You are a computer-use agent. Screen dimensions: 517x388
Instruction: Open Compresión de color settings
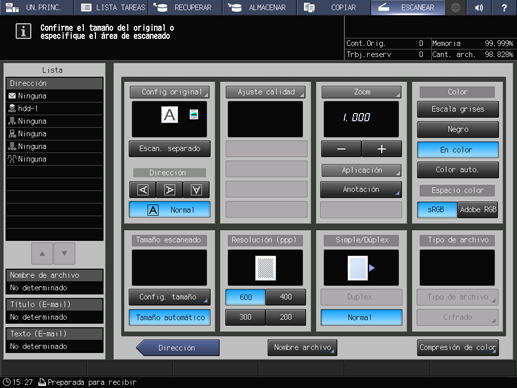point(458,348)
